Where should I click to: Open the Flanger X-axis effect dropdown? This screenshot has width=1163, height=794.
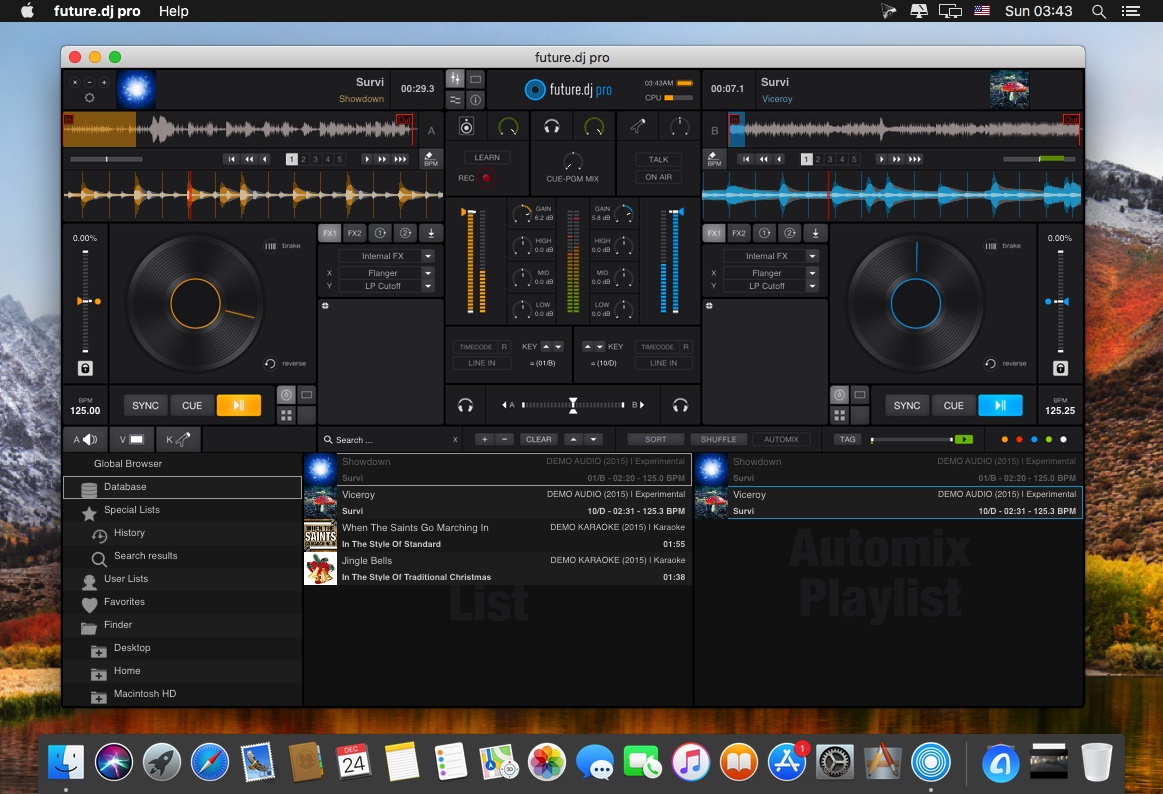point(383,272)
